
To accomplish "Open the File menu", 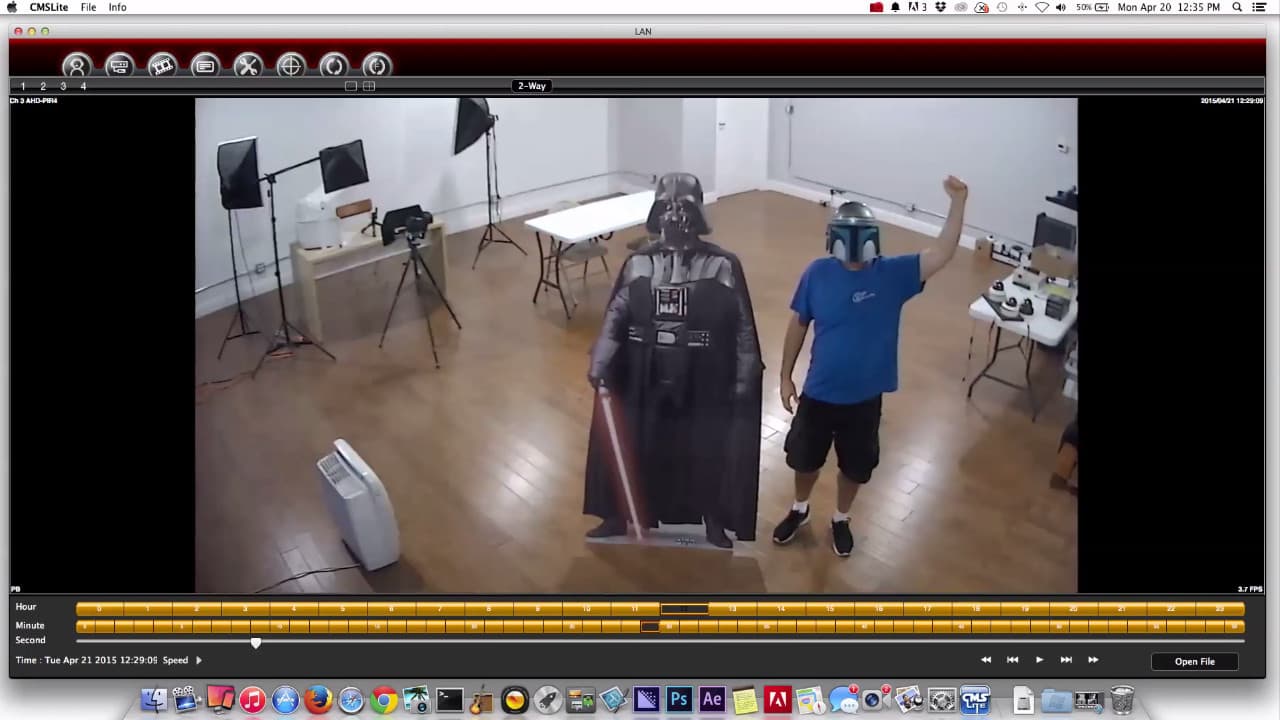I will coord(88,7).
